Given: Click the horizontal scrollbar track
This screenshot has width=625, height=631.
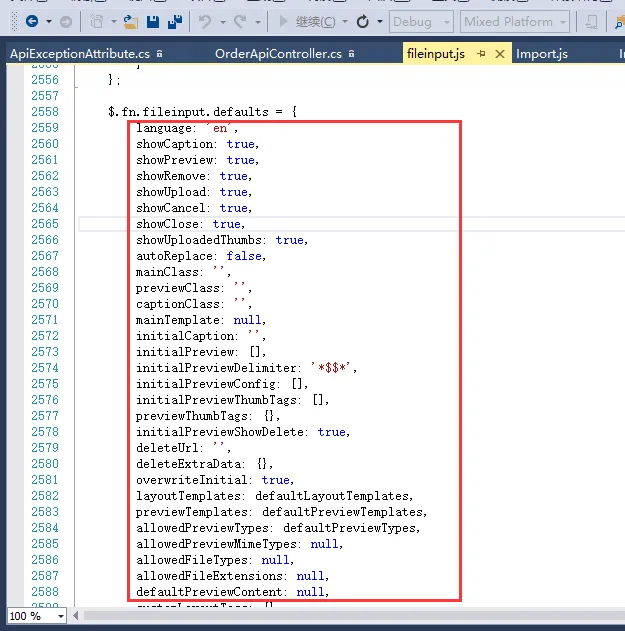Looking at the screenshot, I should pos(354,616).
